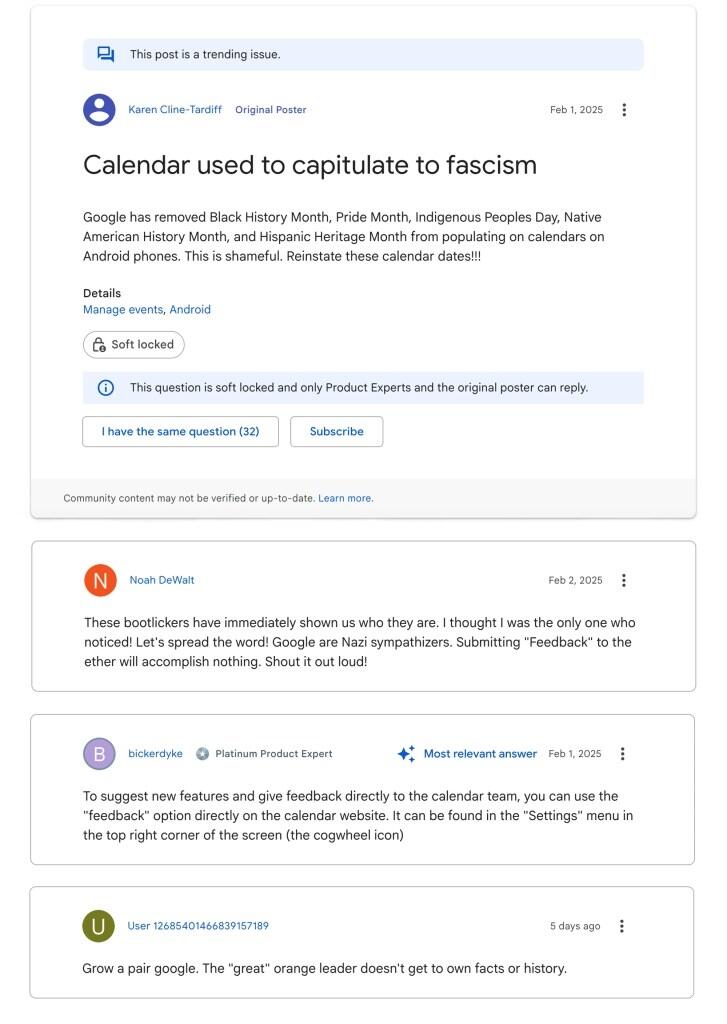Click Learn more link
The height and width of the screenshot is (1024, 727).
click(345, 498)
